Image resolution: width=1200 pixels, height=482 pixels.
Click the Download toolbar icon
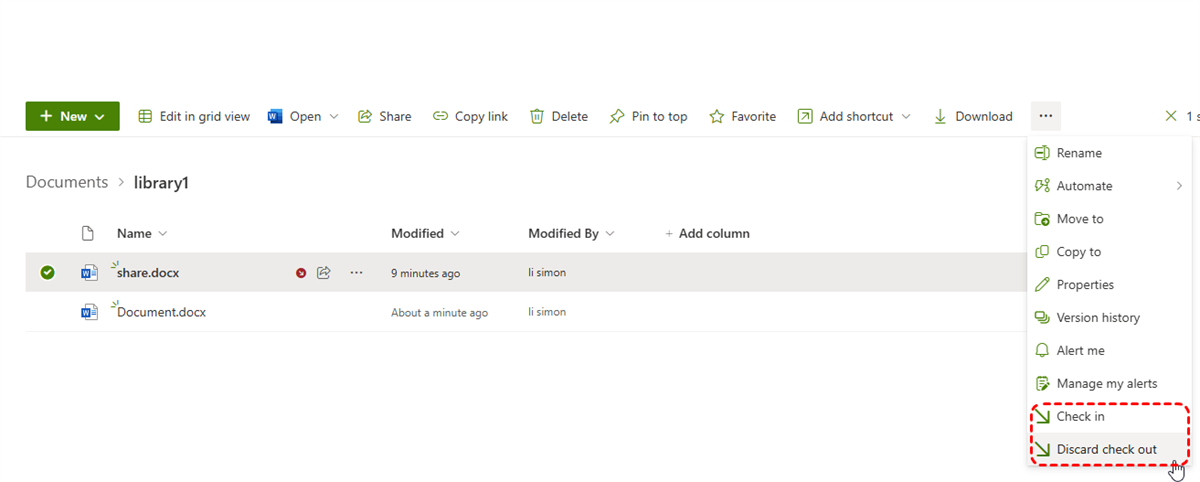click(x=940, y=116)
